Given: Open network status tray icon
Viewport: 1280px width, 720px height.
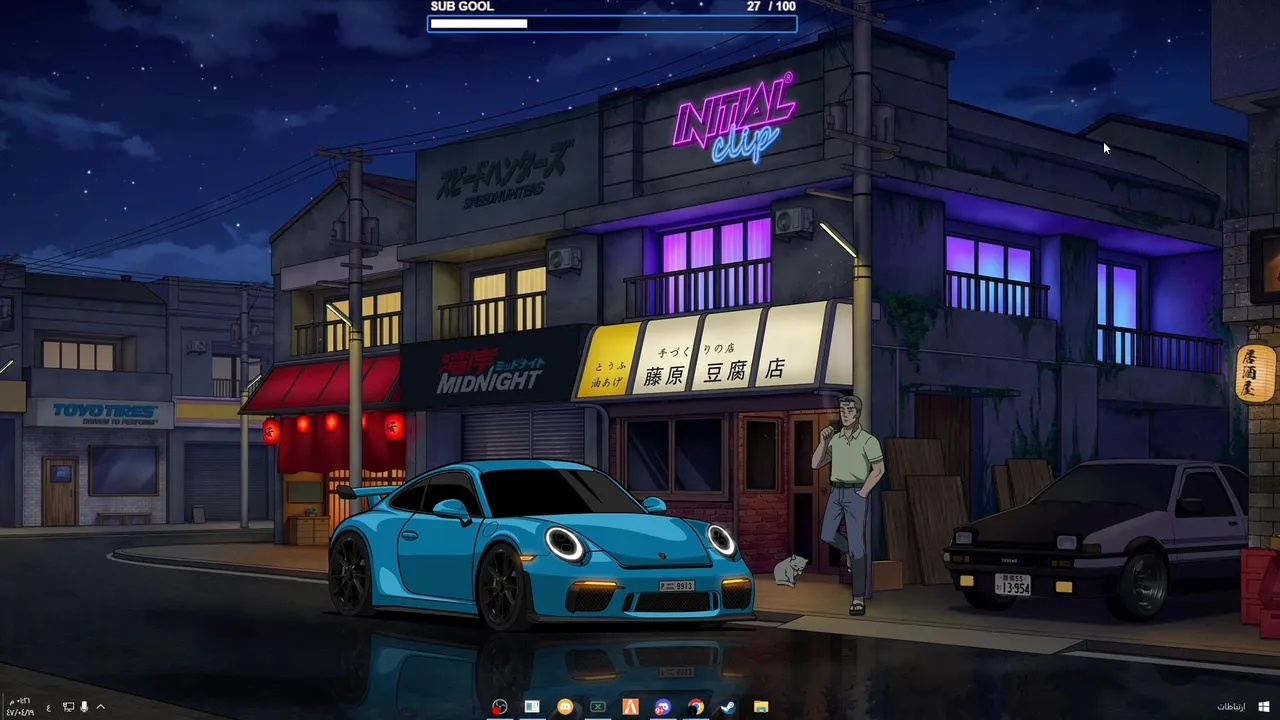Looking at the screenshot, I should click(68, 707).
